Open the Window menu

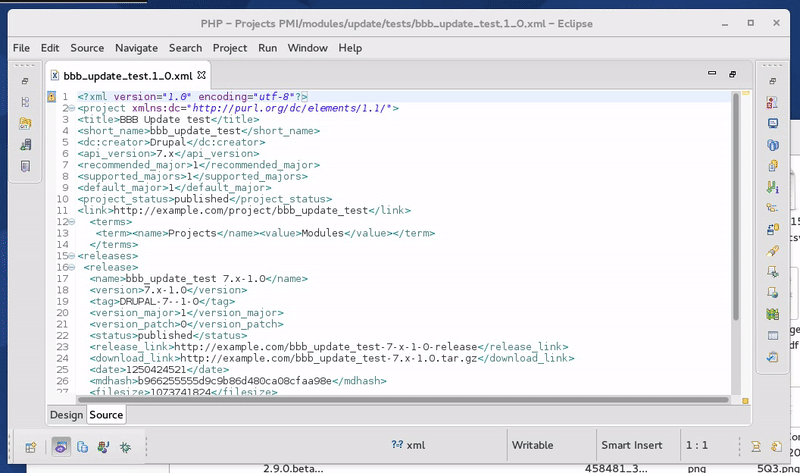click(x=308, y=48)
